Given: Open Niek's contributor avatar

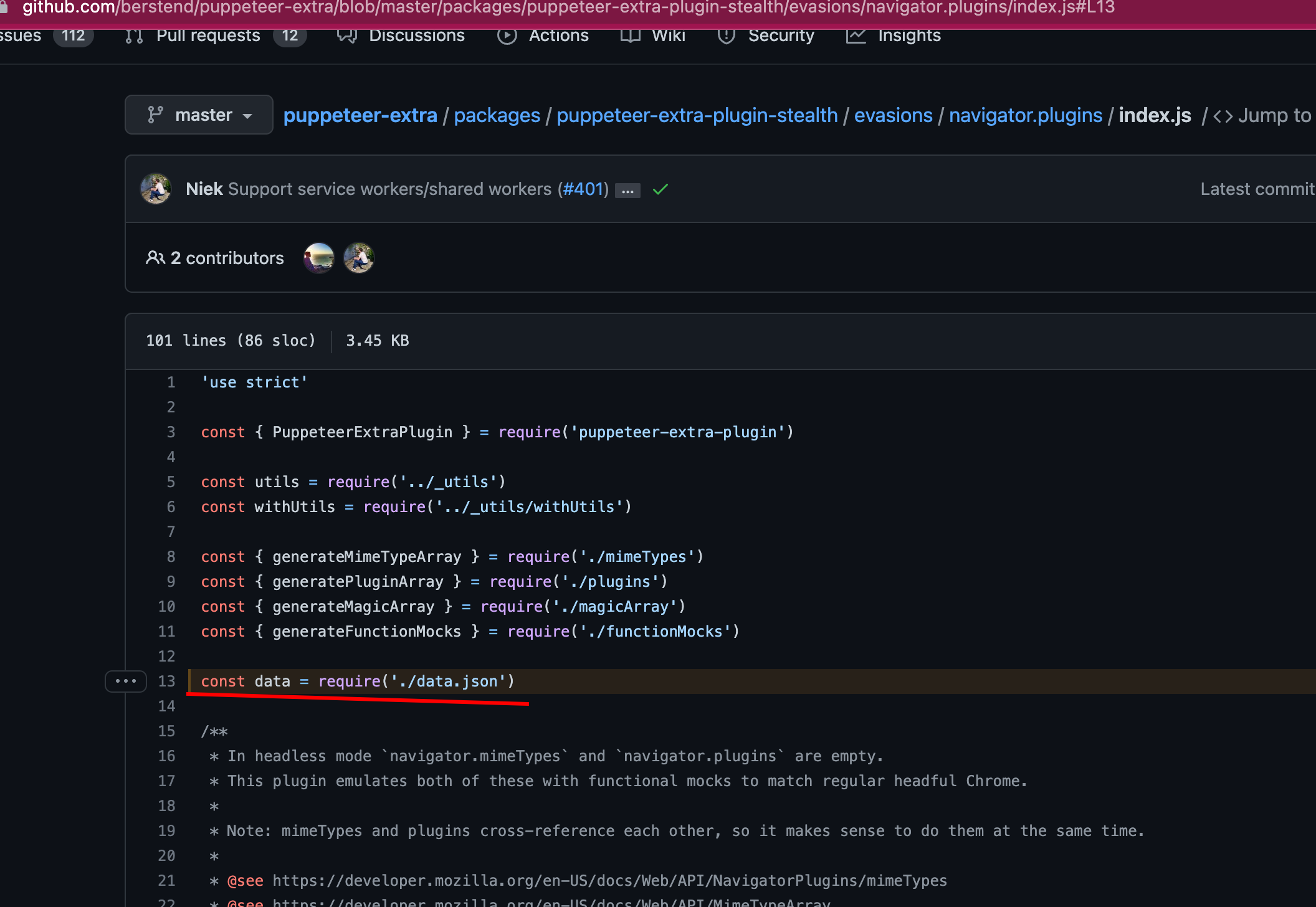Looking at the screenshot, I should [x=156, y=189].
